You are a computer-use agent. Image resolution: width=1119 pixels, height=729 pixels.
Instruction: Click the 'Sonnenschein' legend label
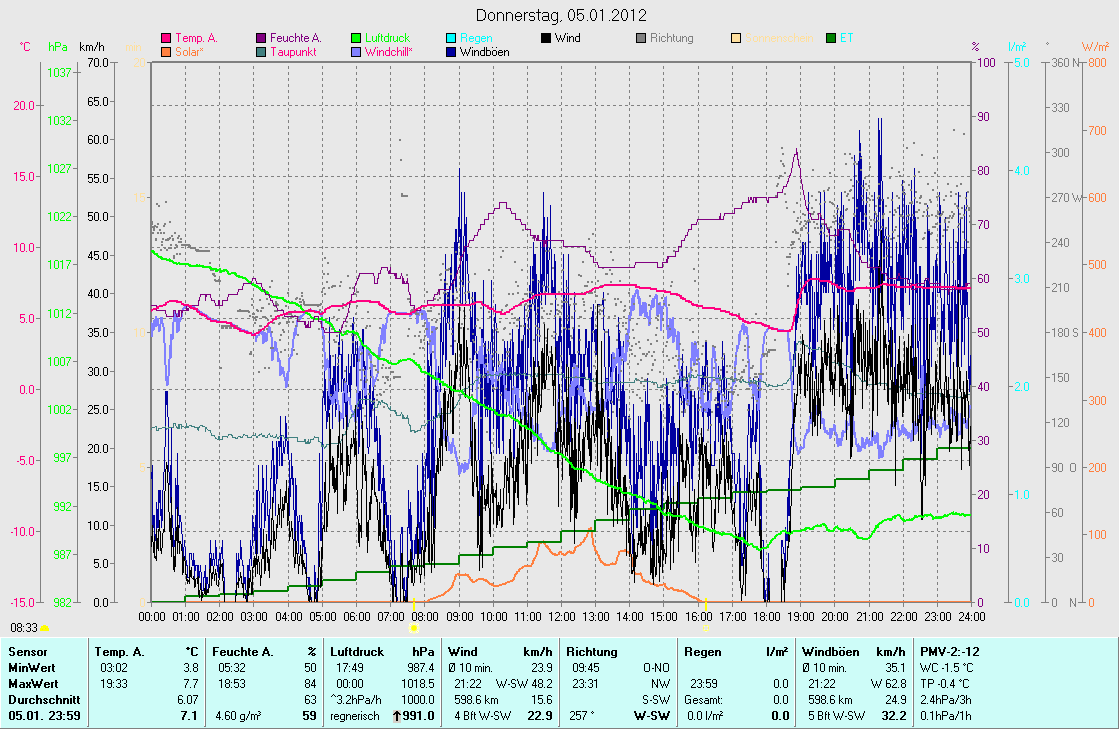[779, 39]
